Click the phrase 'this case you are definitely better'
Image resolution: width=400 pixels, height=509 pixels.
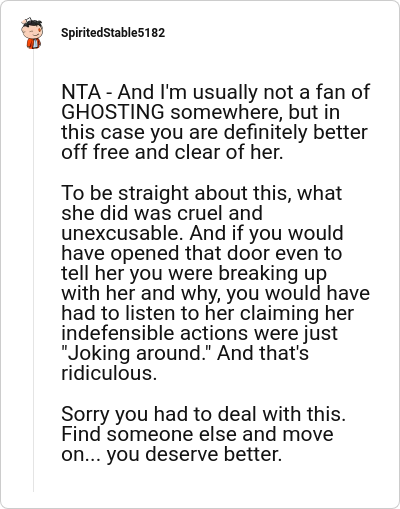click(214, 132)
